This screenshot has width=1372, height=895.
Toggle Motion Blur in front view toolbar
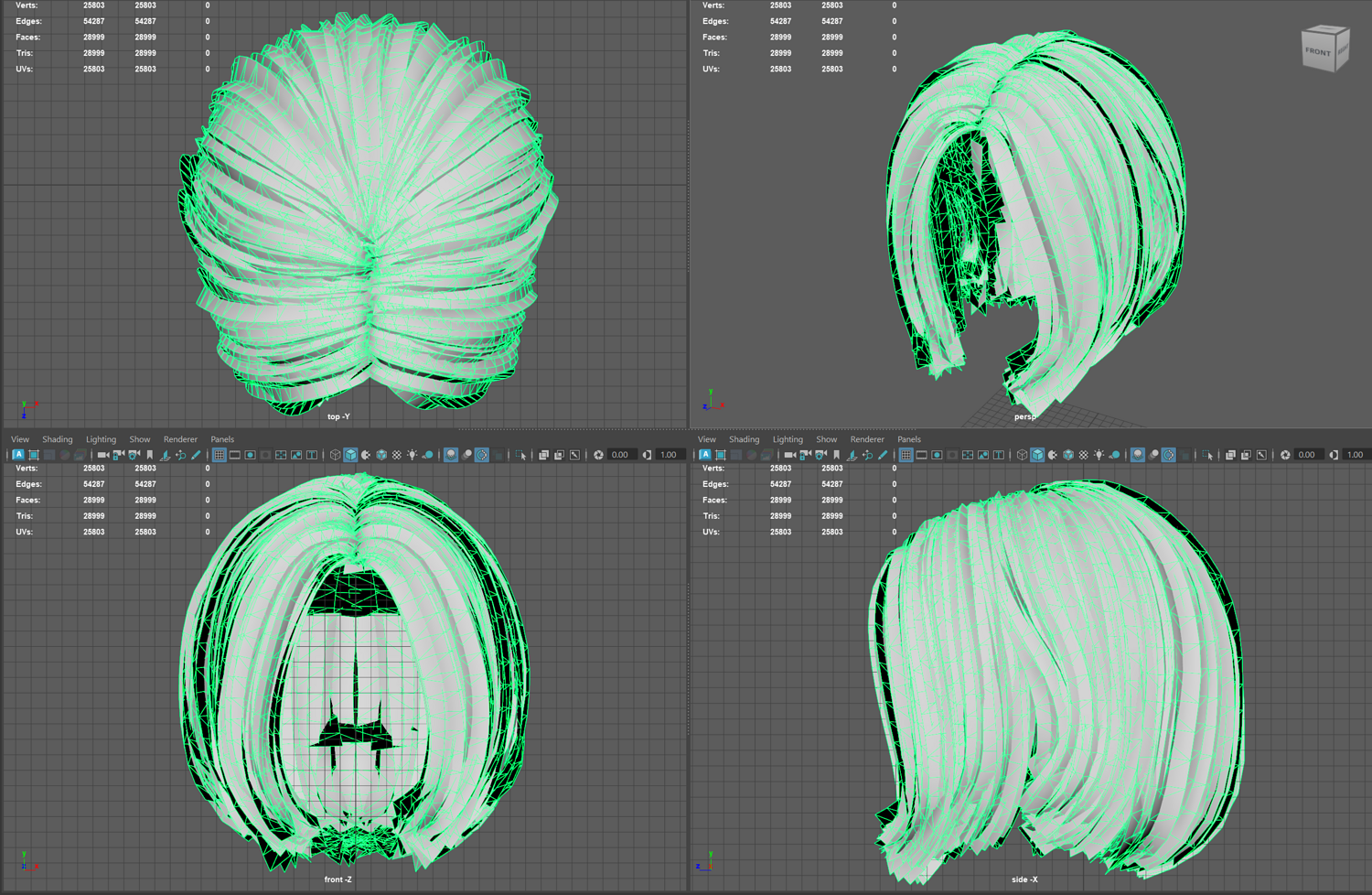[x=466, y=455]
